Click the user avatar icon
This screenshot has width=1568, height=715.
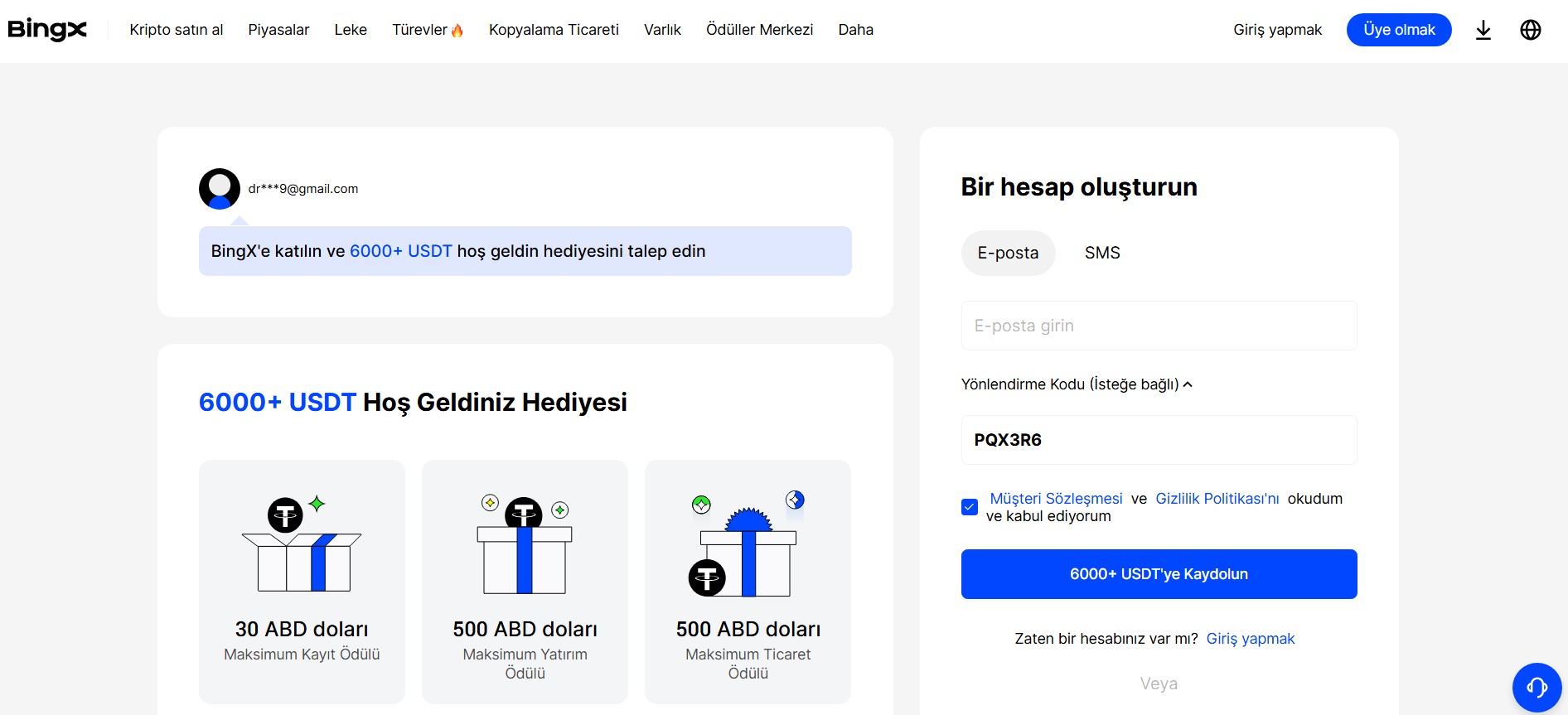click(x=220, y=189)
